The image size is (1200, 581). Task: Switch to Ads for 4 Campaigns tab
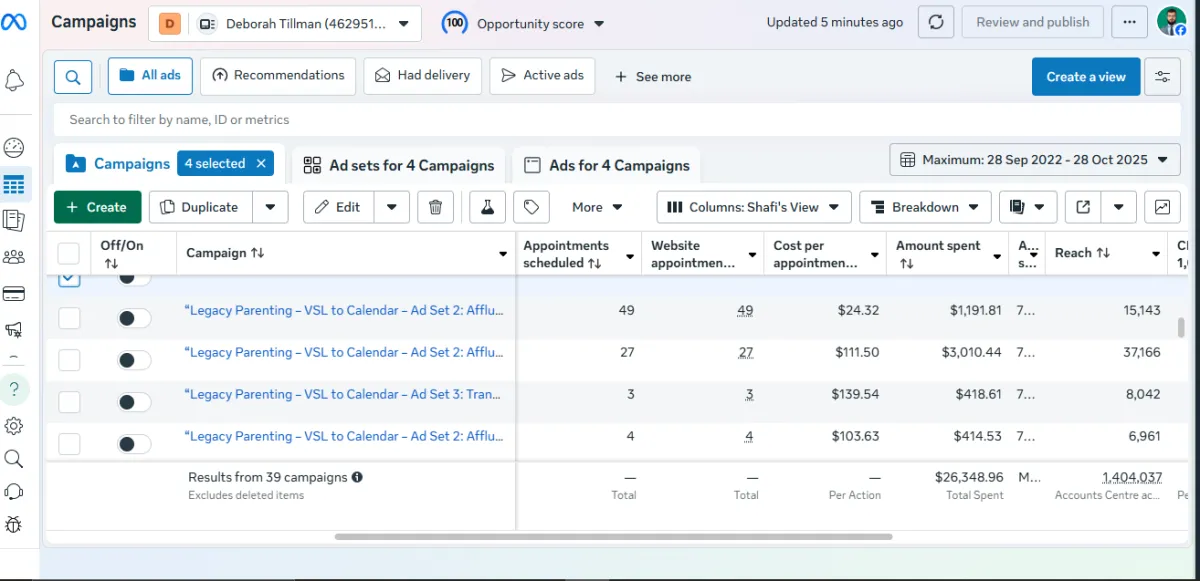(607, 165)
